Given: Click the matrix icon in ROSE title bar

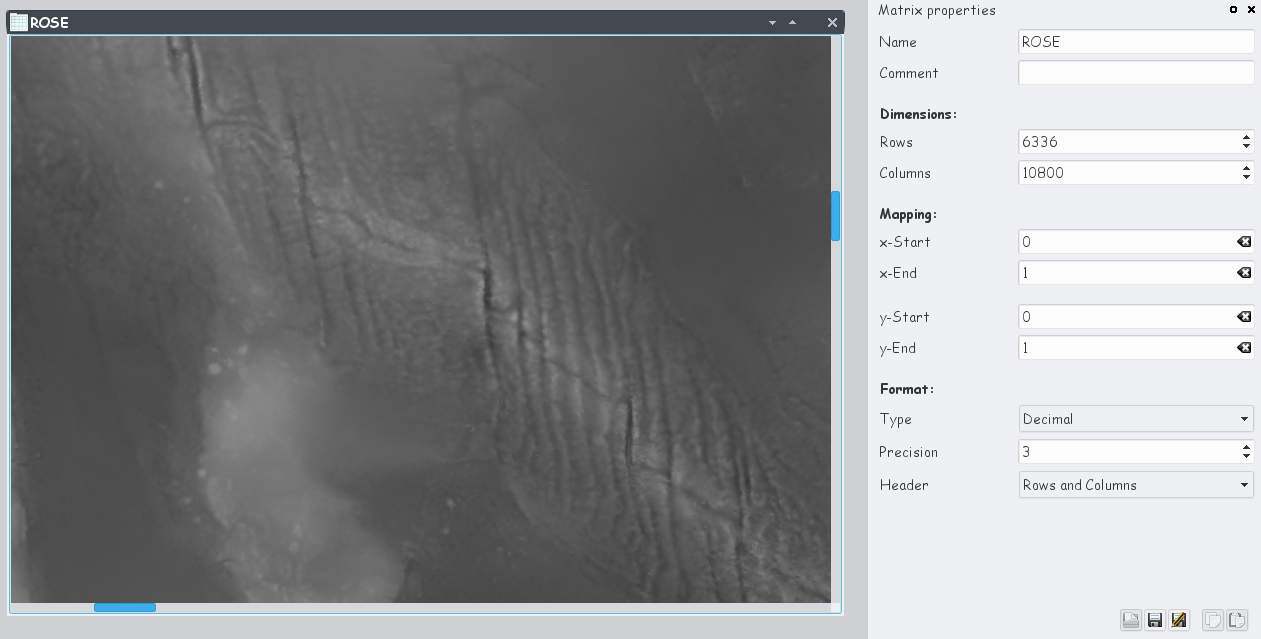Looking at the screenshot, I should [x=18, y=22].
